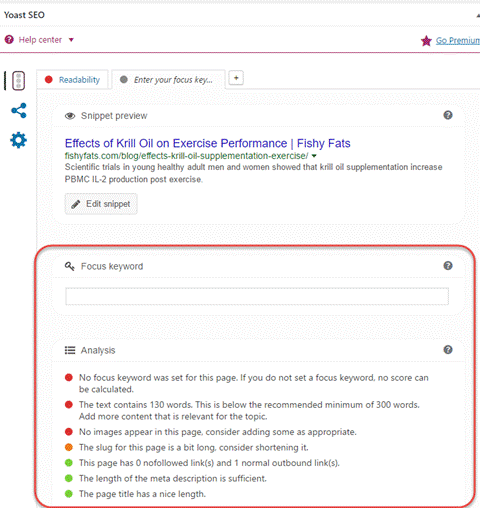
Task: Open the green arrow after snippet URL
Action: [314, 156]
